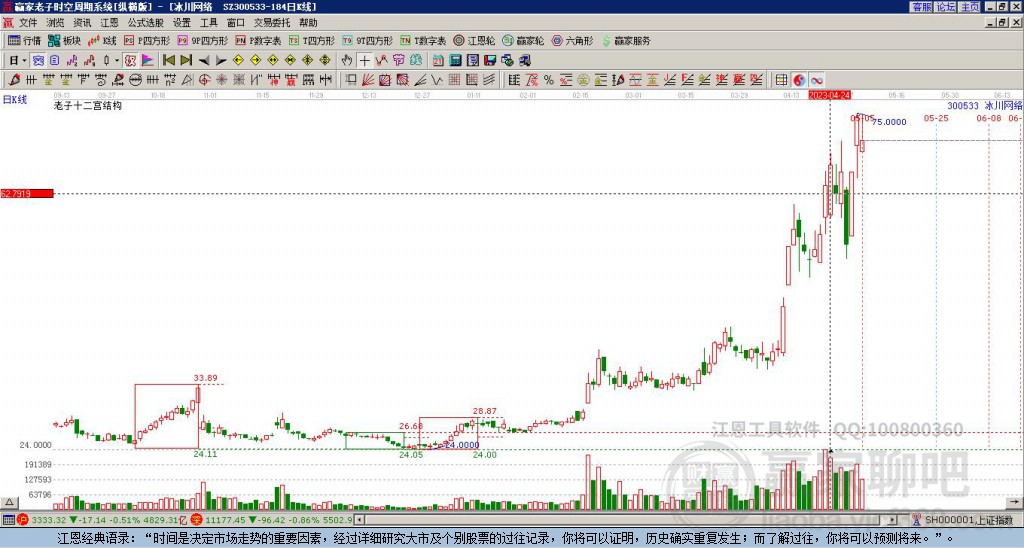Open the P数字表 tool
Image resolution: width=1024 pixels, height=548 pixels.
[x=258, y=40]
